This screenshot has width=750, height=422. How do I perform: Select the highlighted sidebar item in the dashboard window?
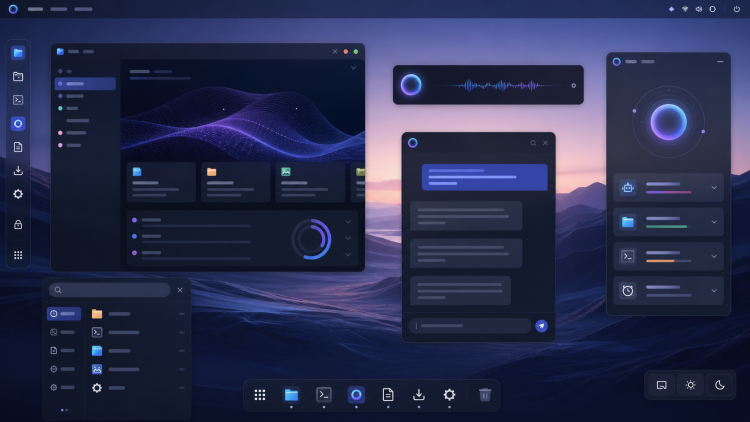pyautogui.click(x=85, y=84)
